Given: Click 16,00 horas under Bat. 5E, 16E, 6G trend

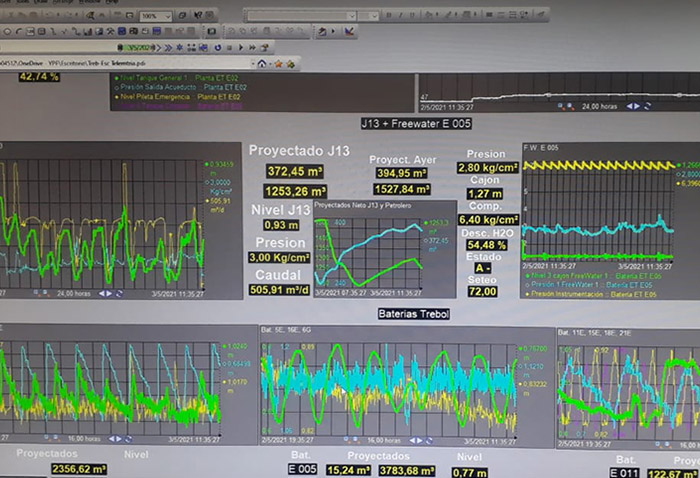Looking at the screenshot, I should [x=384, y=441].
